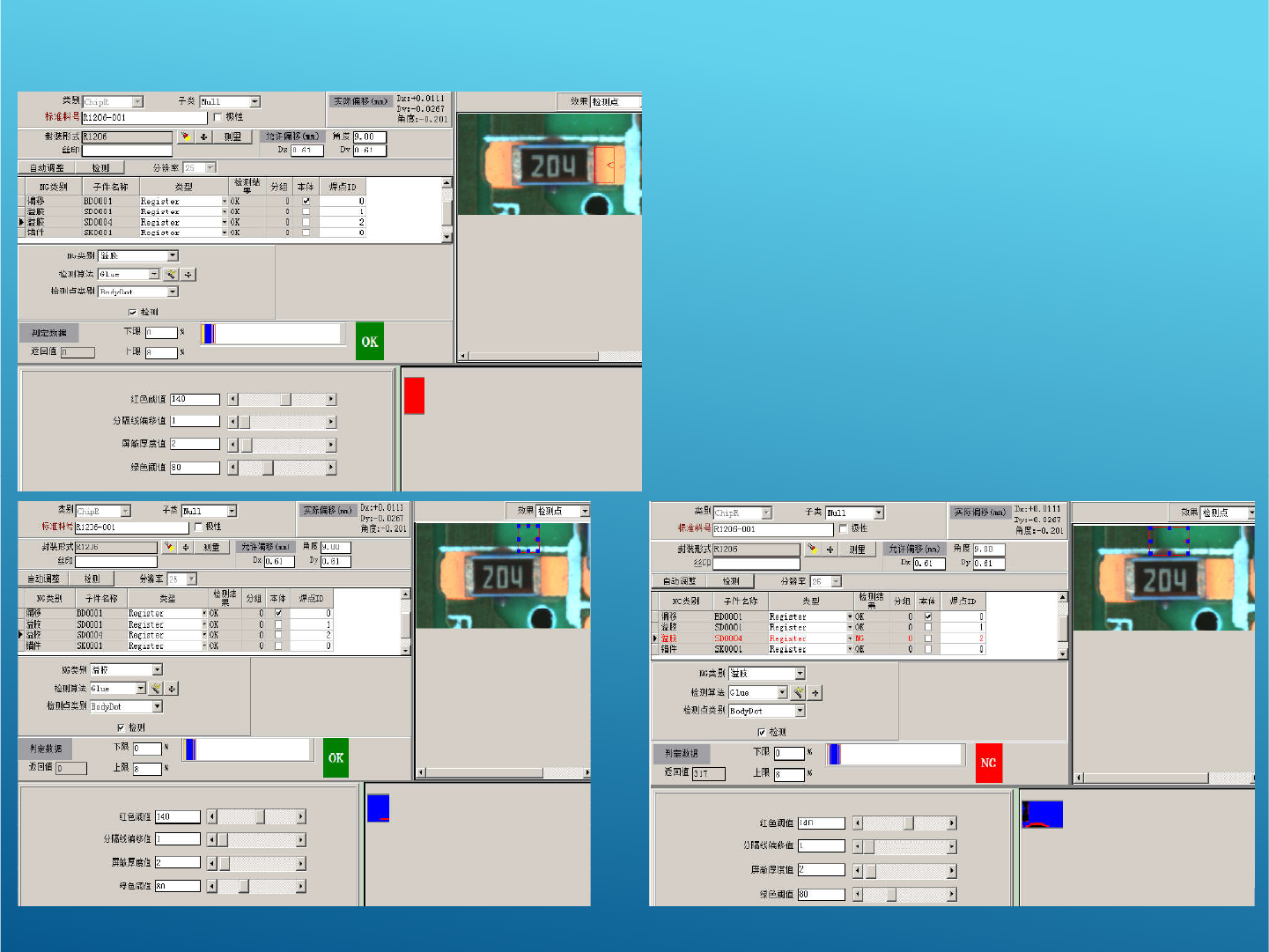Toggle the 极性 checkbox in top-left panel
The width and height of the screenshot is (1269, 952).
(218, 117)
